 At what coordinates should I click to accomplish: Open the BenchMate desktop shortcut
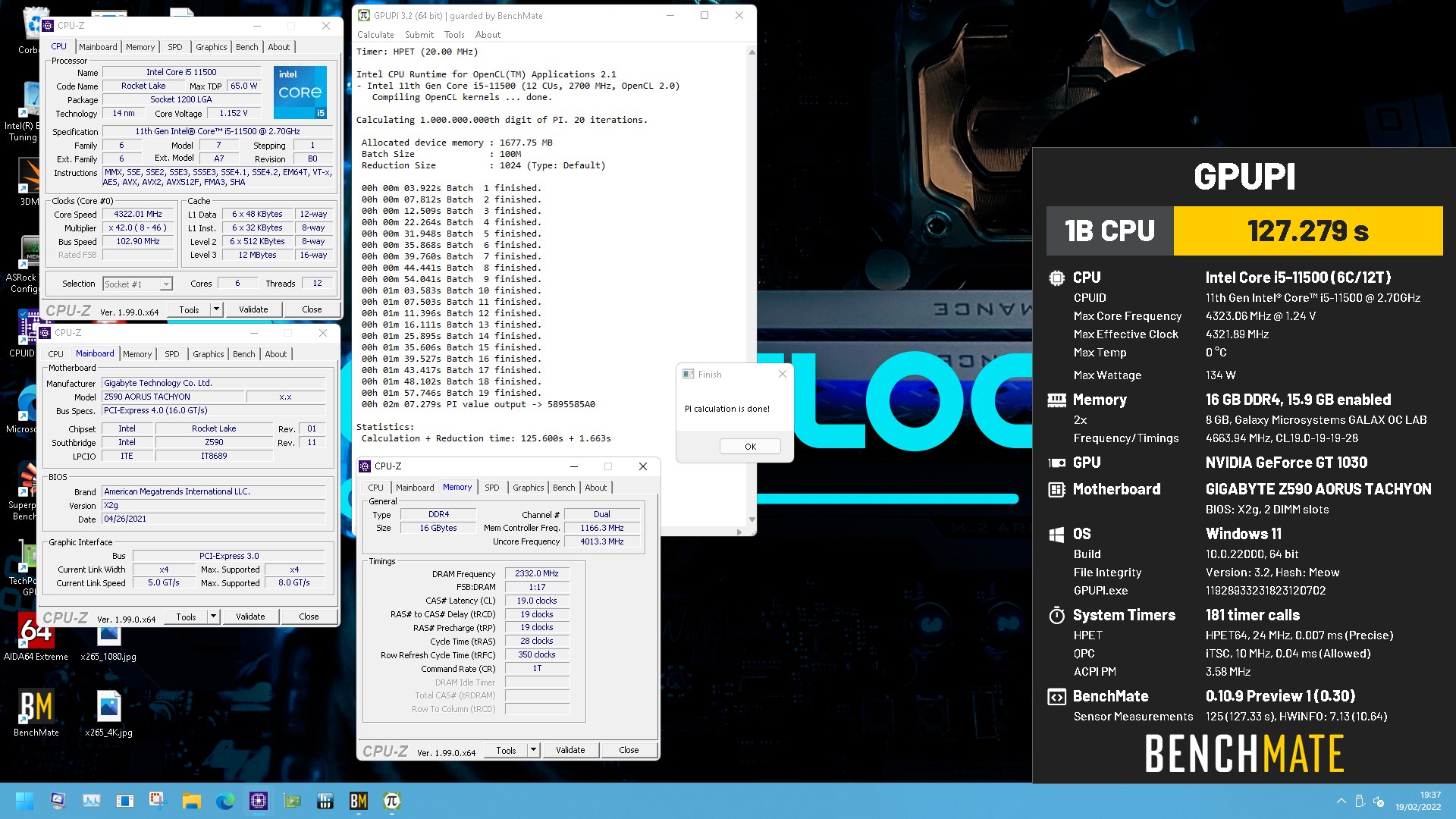coord(36,713)
